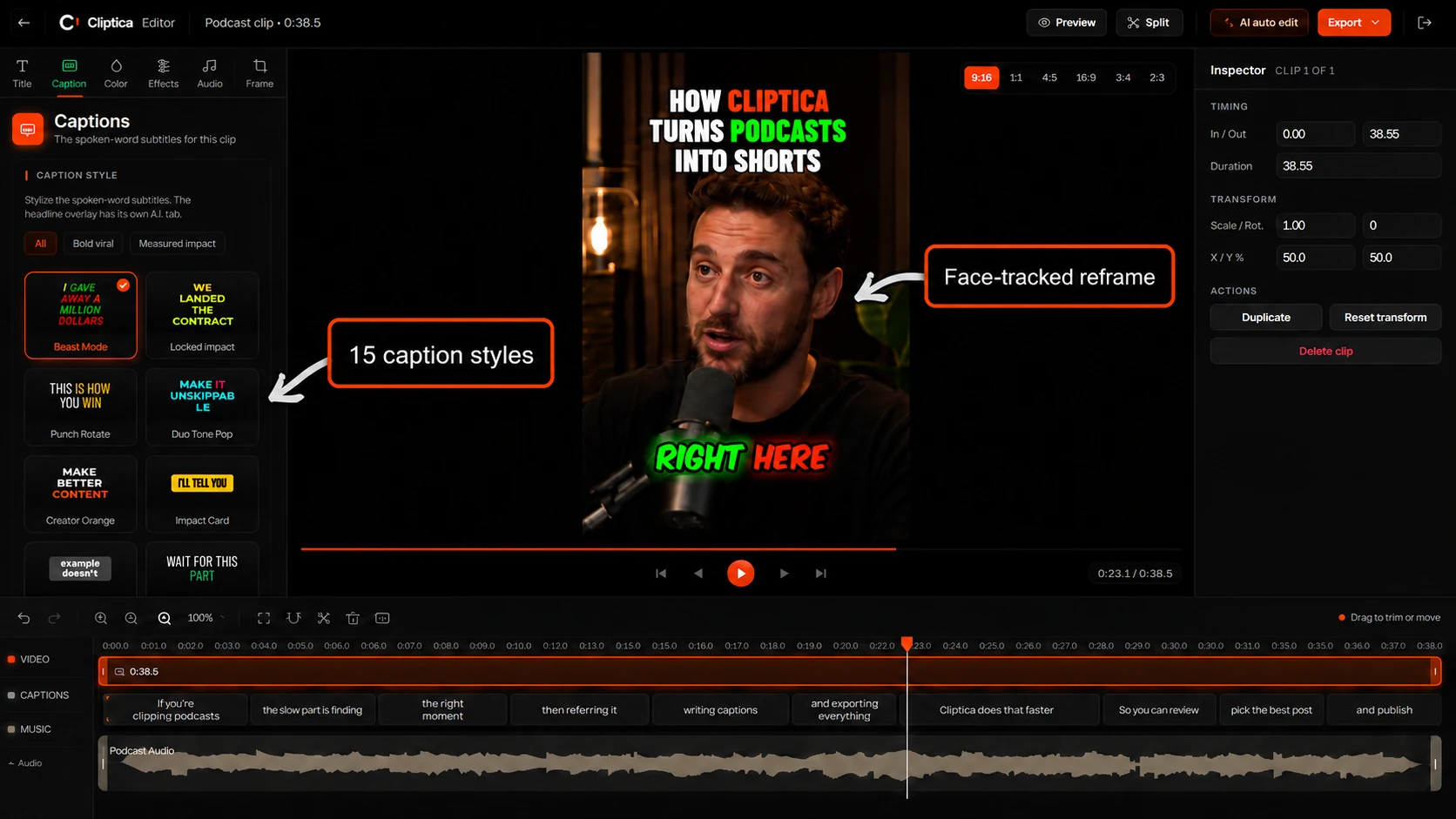This screenshot has width=1456, height=819.
Task: Select the 'example doesn't' caption style
Action: click(81, 568)
